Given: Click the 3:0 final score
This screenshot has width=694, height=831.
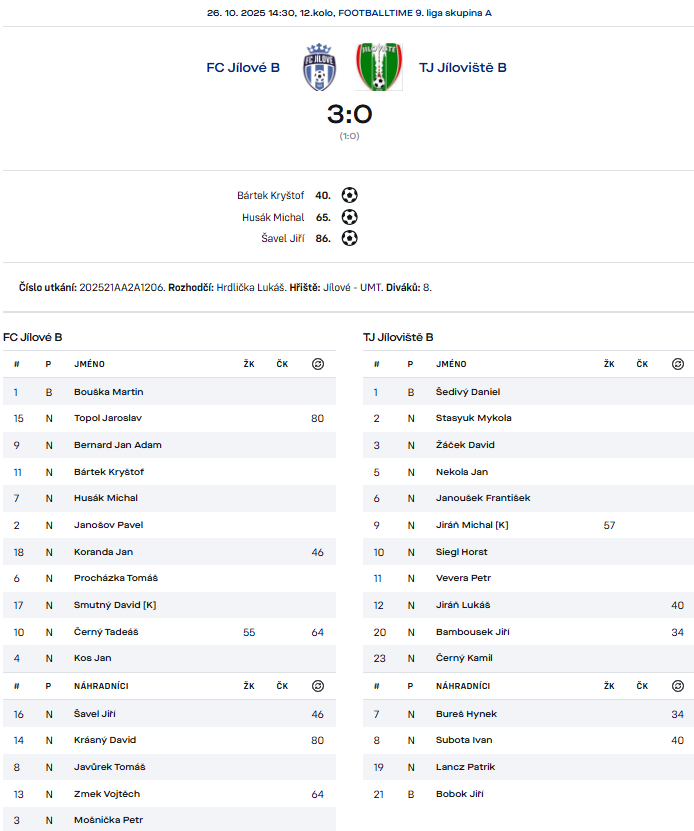Looking at the screenshot, I should click(349, 114).
